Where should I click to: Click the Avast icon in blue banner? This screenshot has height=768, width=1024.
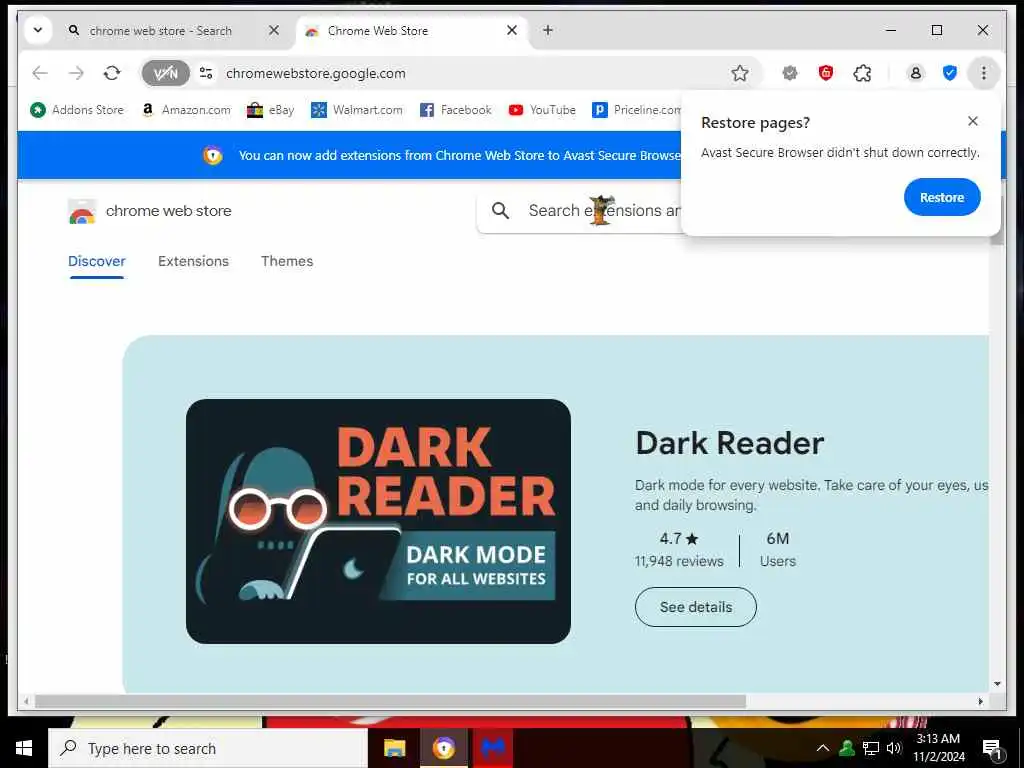[x=212, y=155]
